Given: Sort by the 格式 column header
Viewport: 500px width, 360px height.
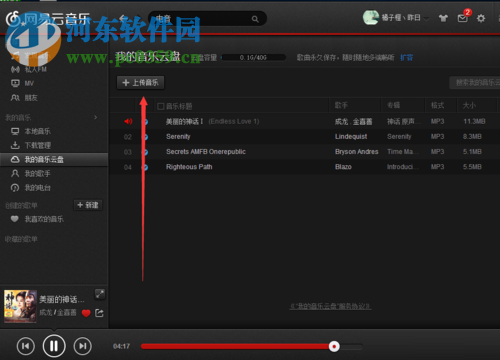Looking at the screenshot, I should pyautogui.click(x=437, y=105).
